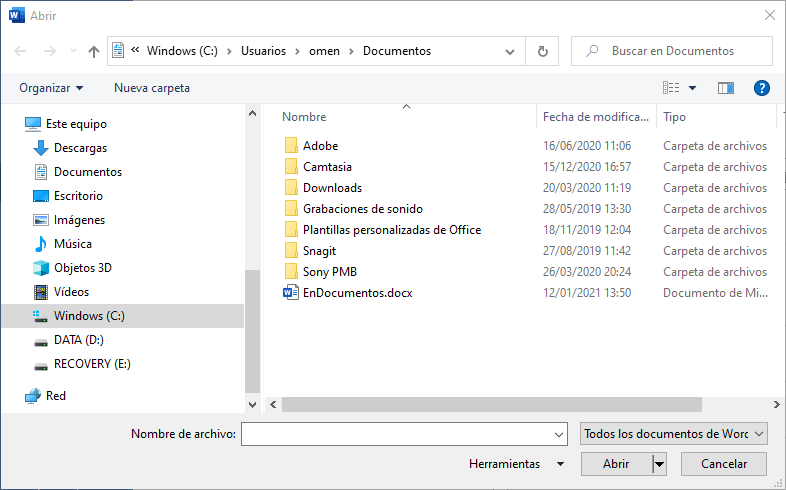Image resolution: width=786 pixels, height=490 pixels.
Task: Close the Abrir dialog window
Action: [770, 16]
